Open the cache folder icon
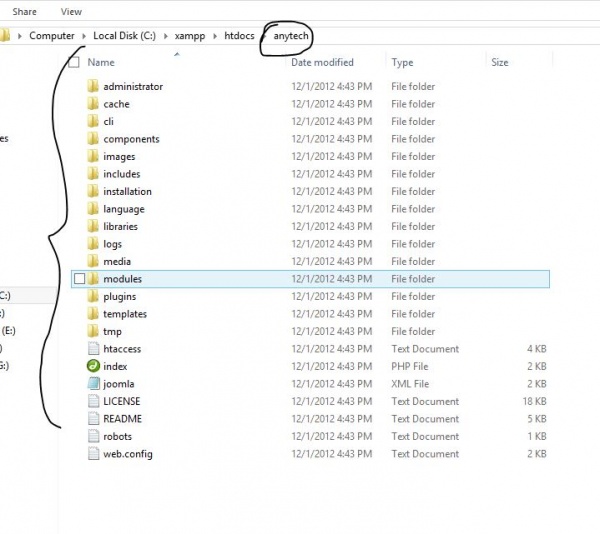This screenshot has height=534, width=600. 93,104
